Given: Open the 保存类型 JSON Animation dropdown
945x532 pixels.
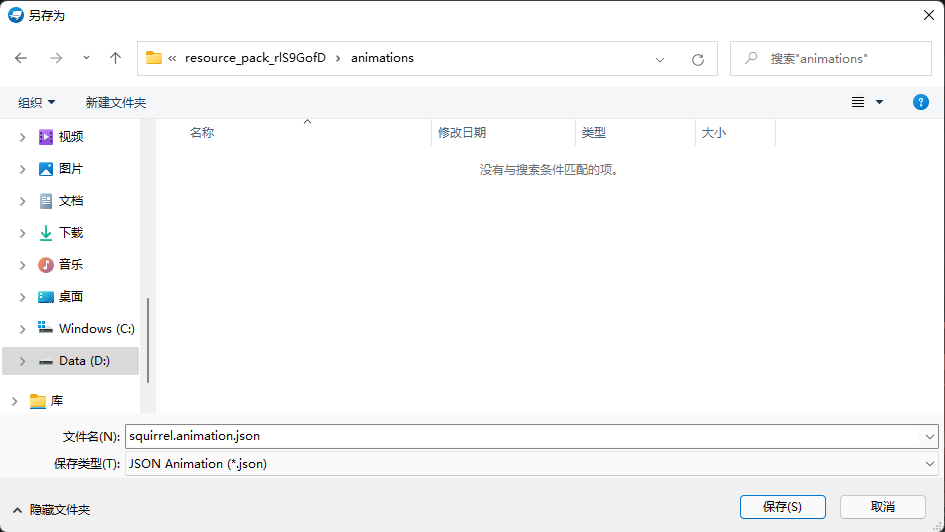Looking at the screenshot, I should coord(532,463).
